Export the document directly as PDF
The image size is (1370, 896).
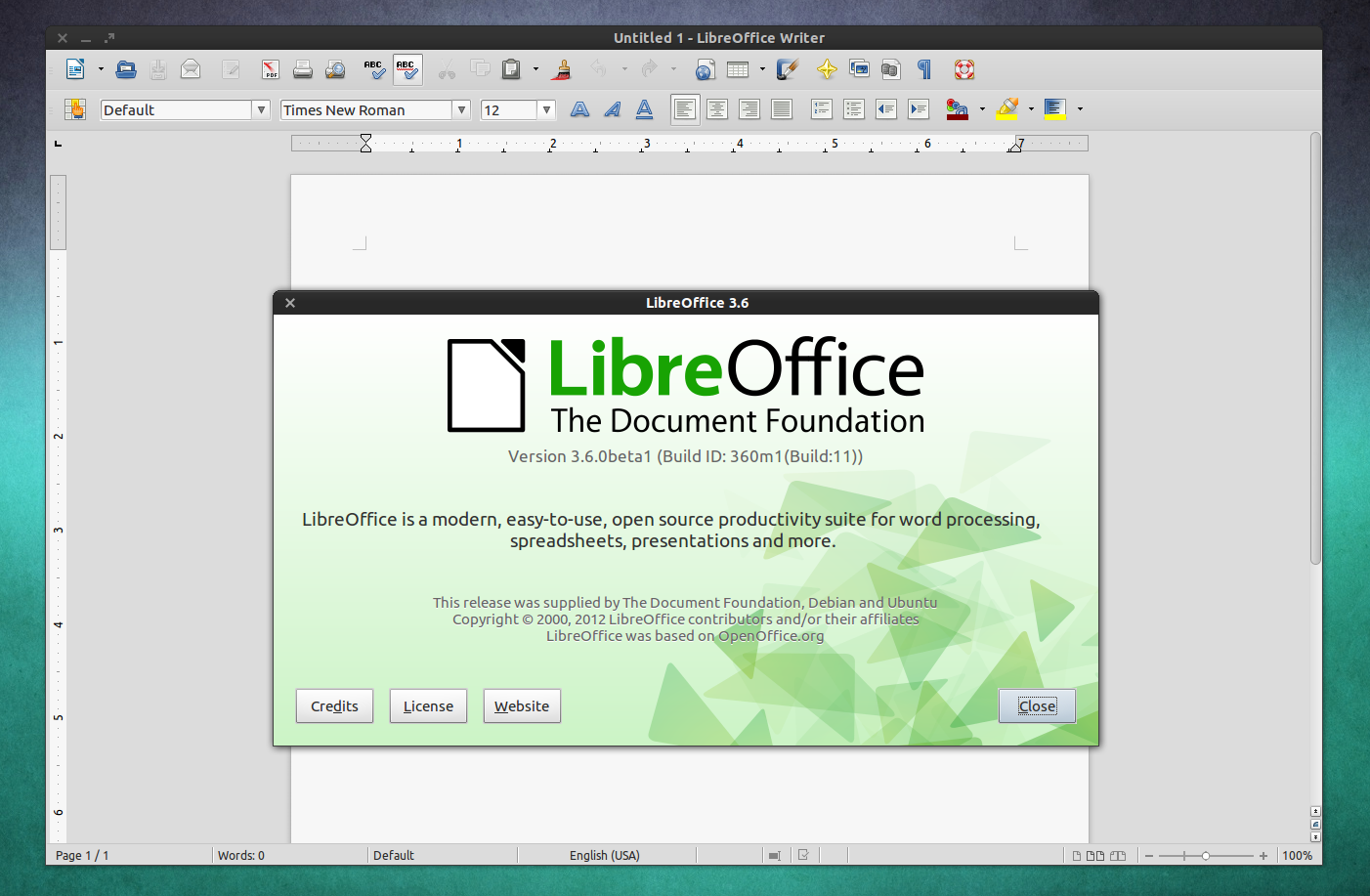pyautogui.click(x=270, y=69)
